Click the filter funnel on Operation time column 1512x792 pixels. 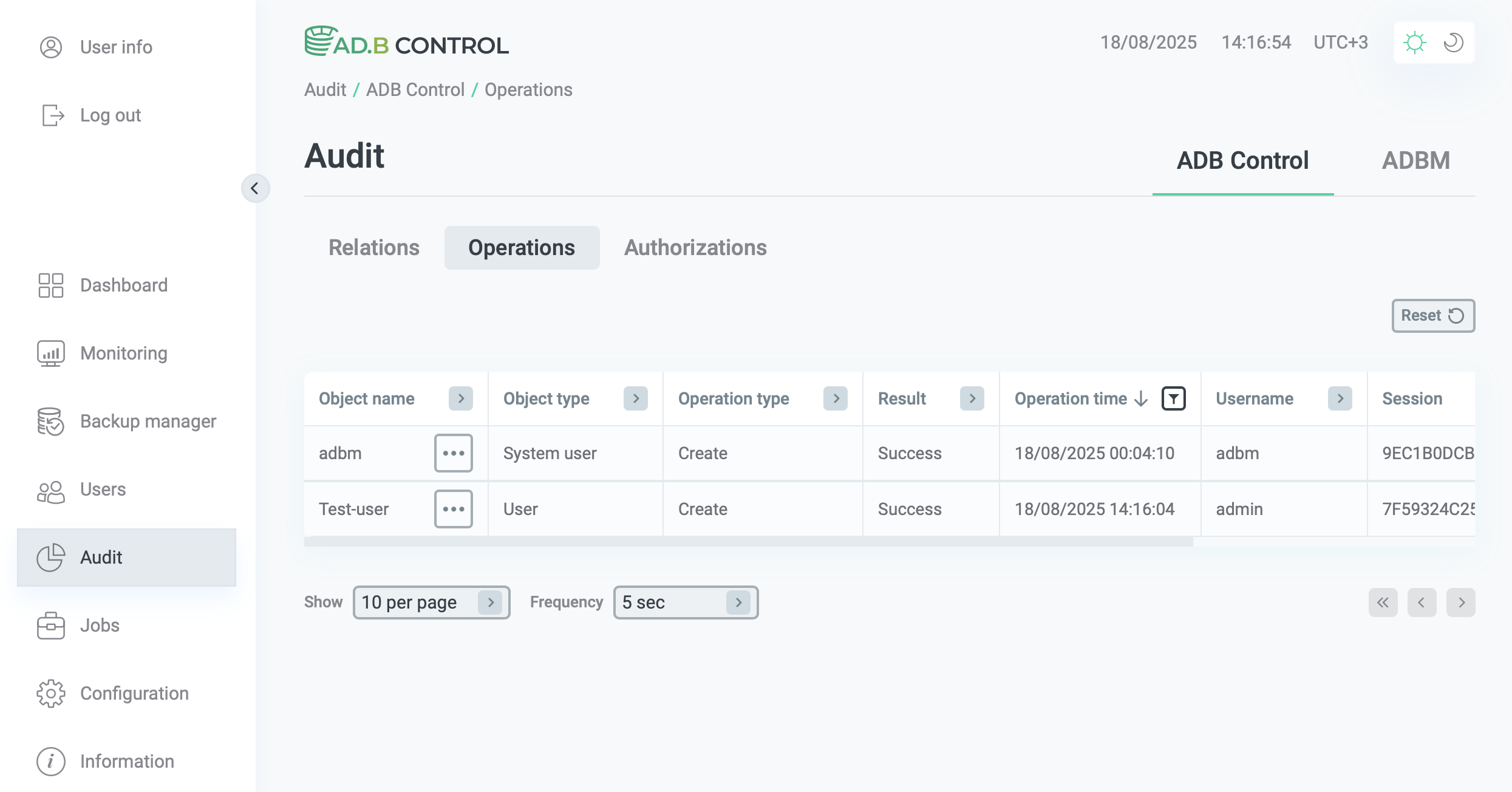[1174, 398]
